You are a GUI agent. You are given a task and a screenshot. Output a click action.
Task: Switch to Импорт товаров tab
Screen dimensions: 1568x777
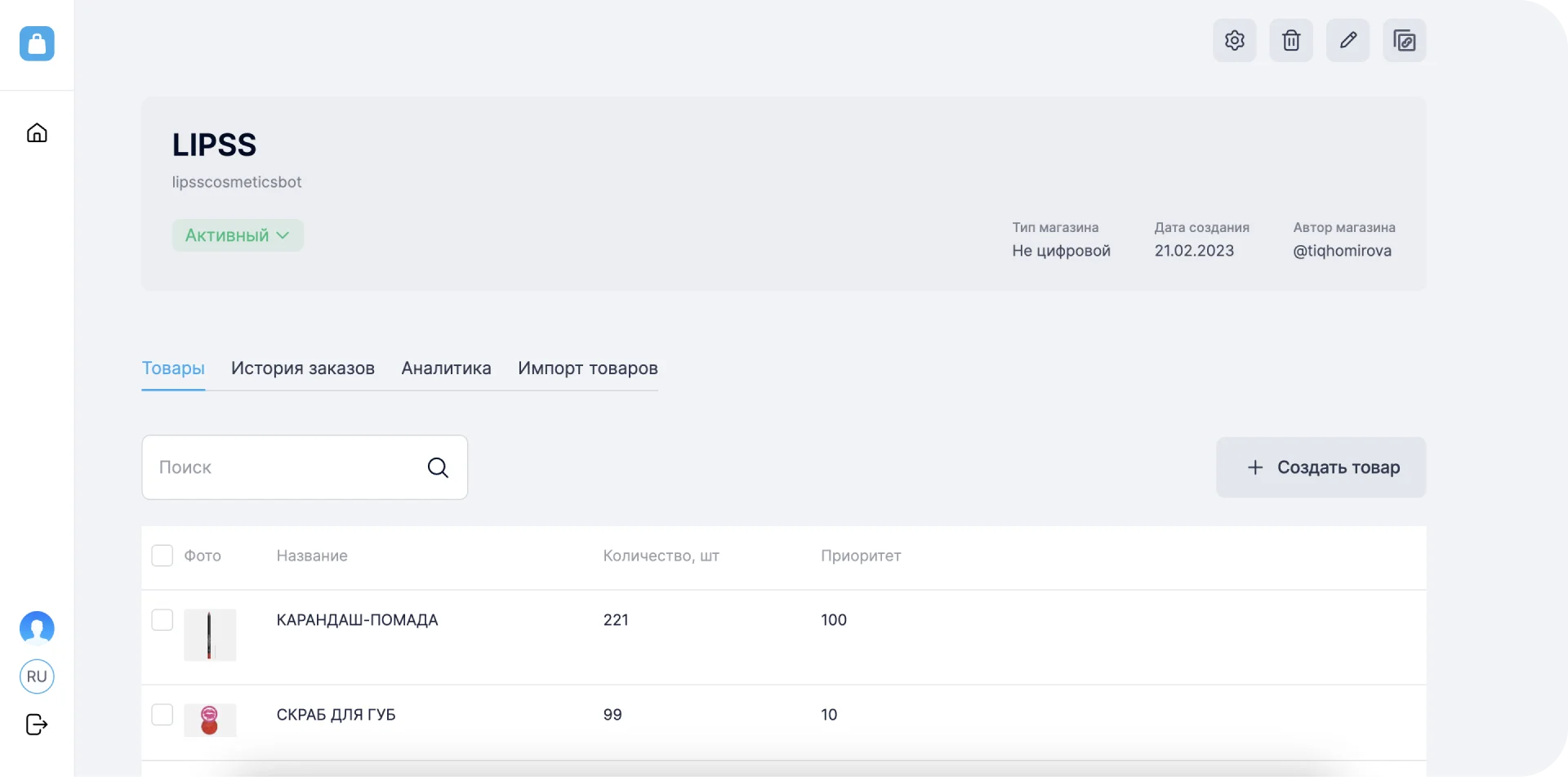click(587, 368)
